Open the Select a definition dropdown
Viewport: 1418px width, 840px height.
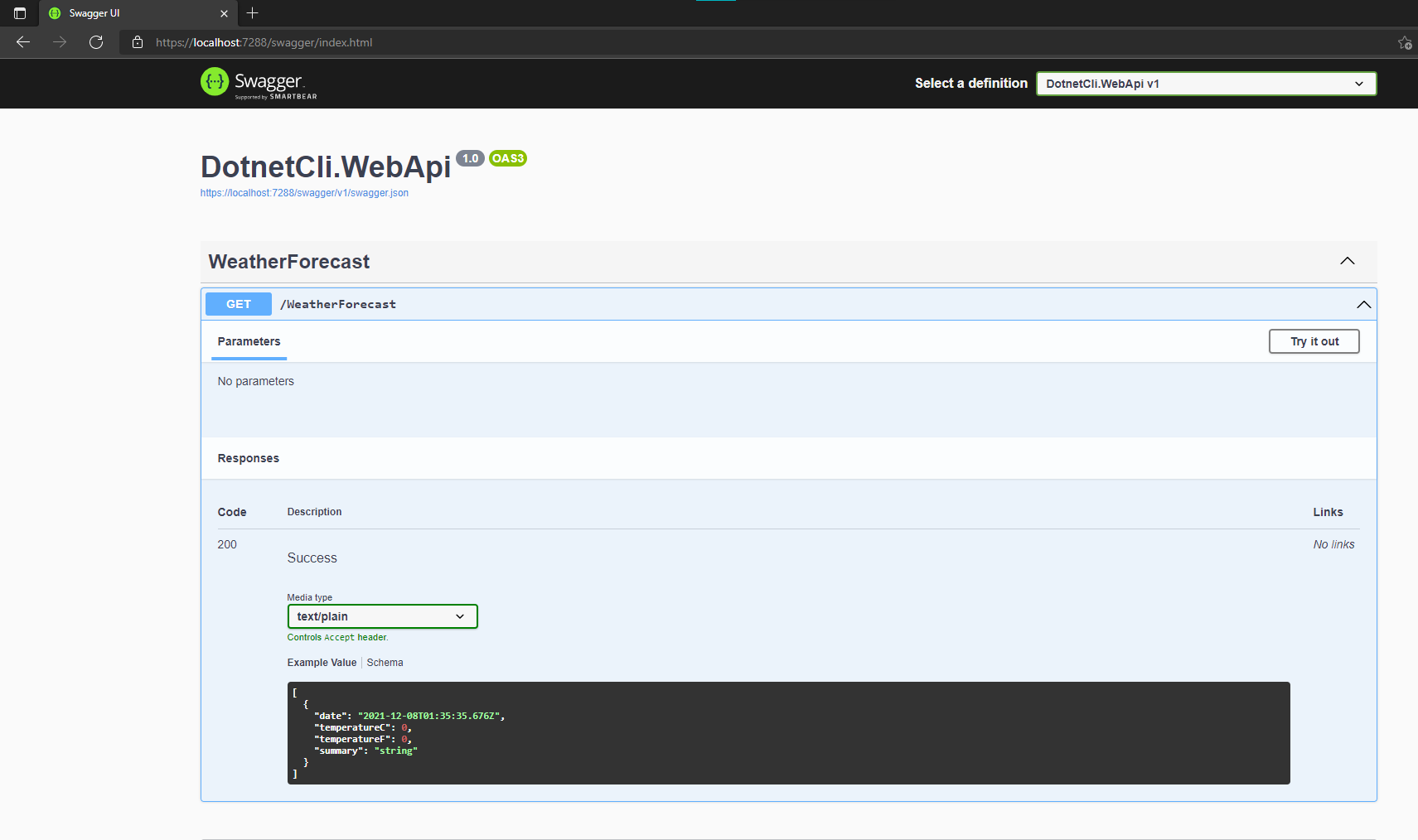click(x=1206, y=84)
